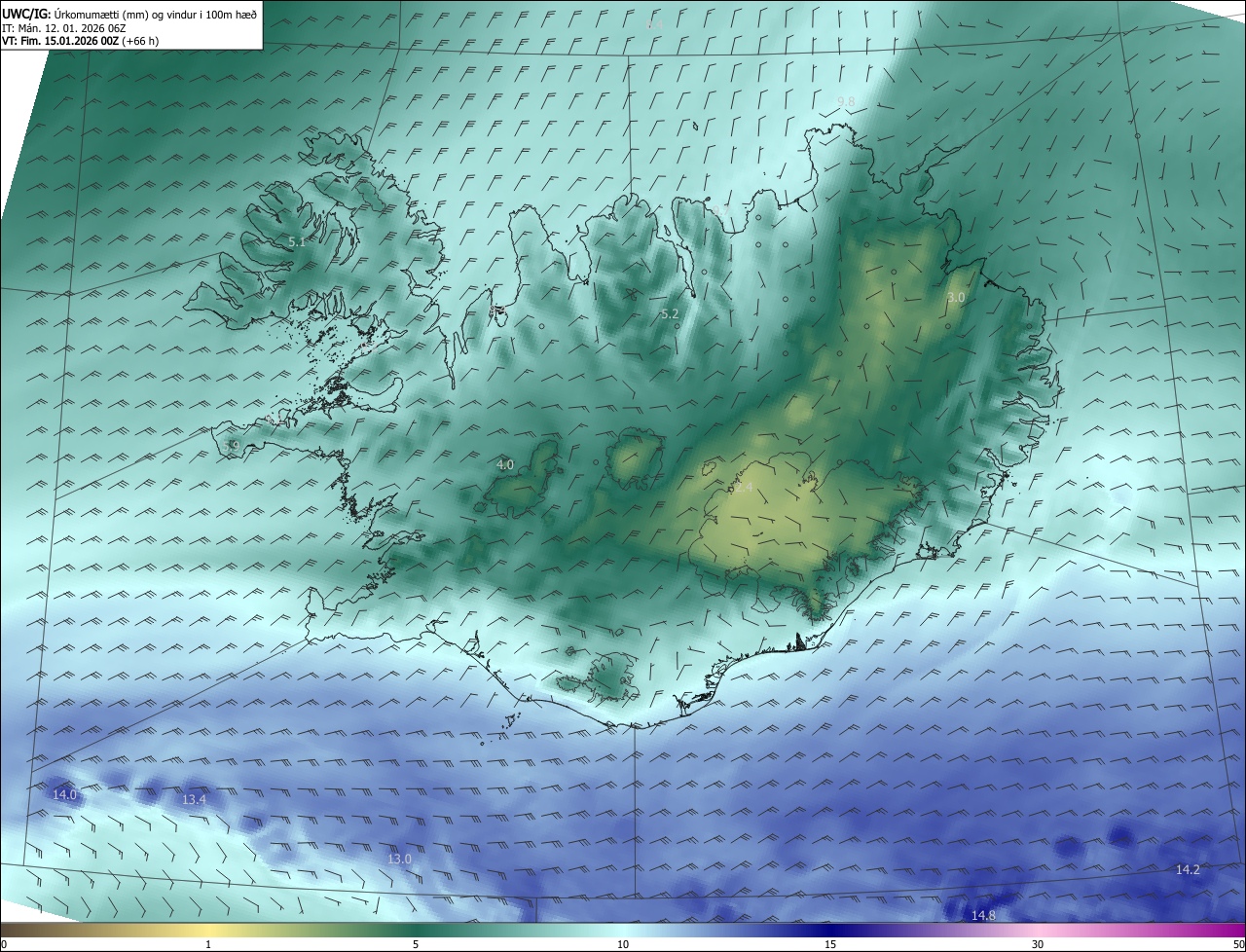The image size is (1246, 952).
Task: Click the 14.2 value label in the southeast
Action: tap(1188, 869)
